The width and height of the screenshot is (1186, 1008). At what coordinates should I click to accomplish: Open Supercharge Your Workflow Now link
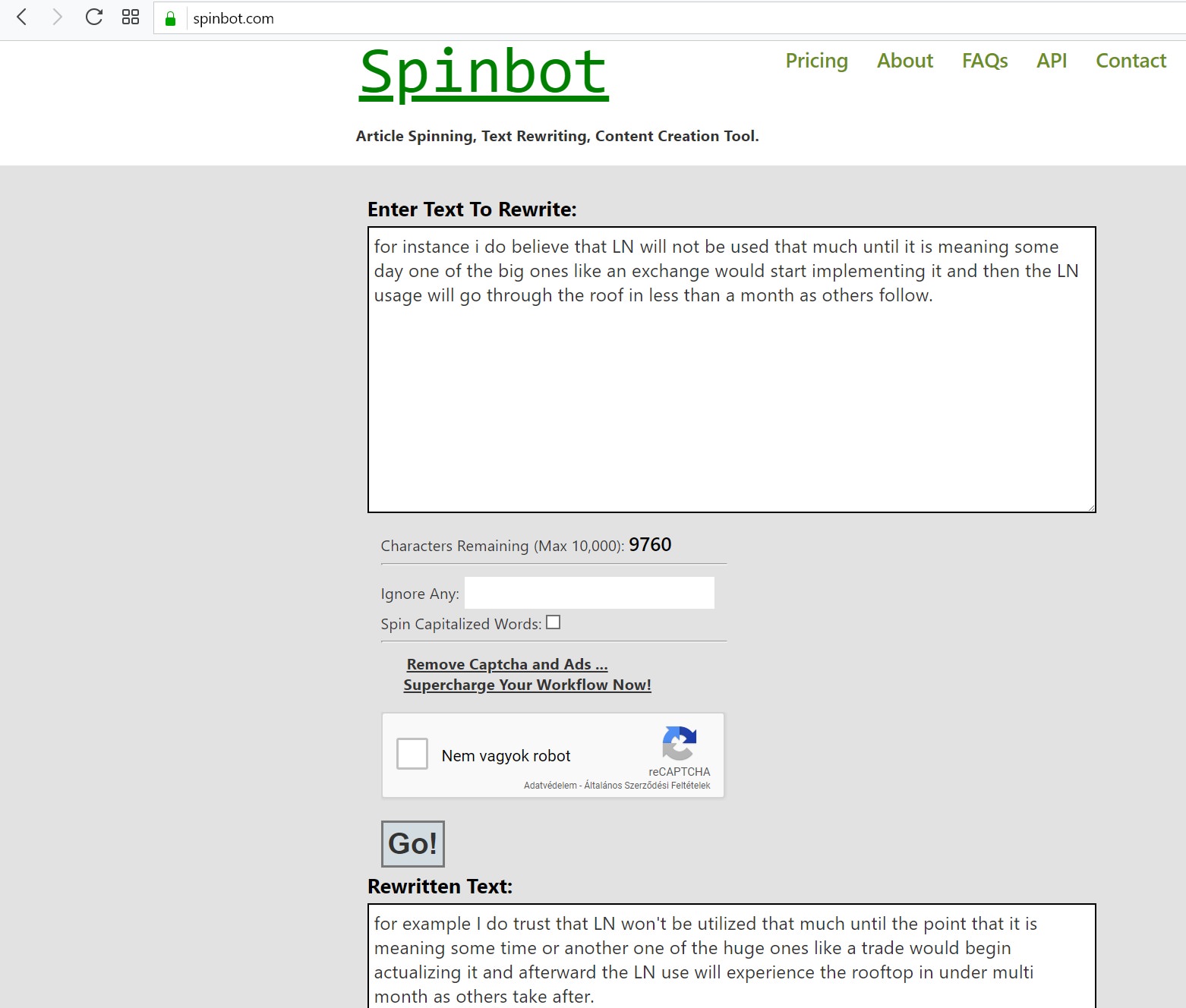pyautogui.click(x=527, y=685)
